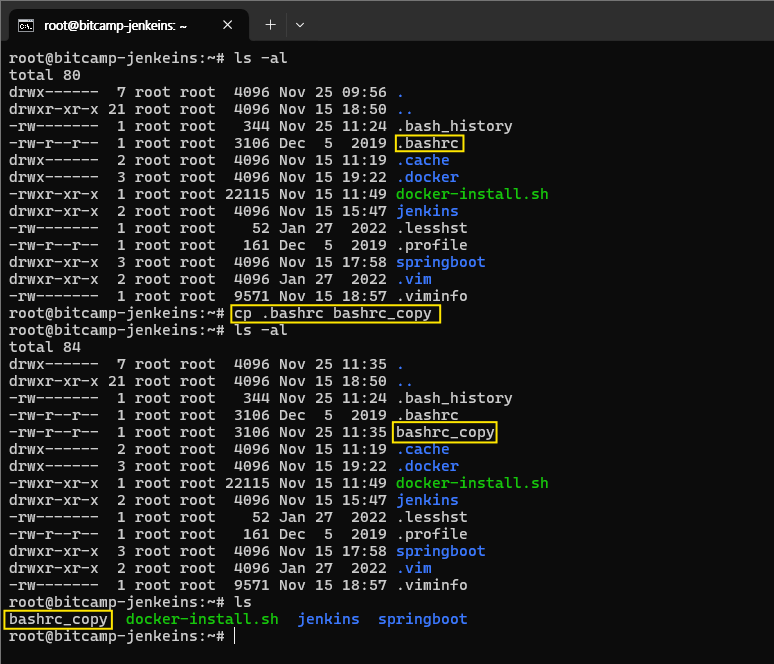
Task: Click springboot in the final ls output
Action: coord(423,619)
